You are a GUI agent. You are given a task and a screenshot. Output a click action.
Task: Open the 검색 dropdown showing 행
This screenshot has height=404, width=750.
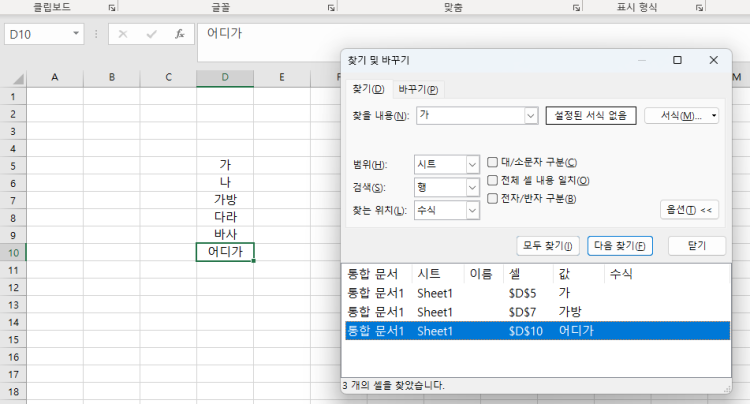pyautogui.click(x=472, y=187)
